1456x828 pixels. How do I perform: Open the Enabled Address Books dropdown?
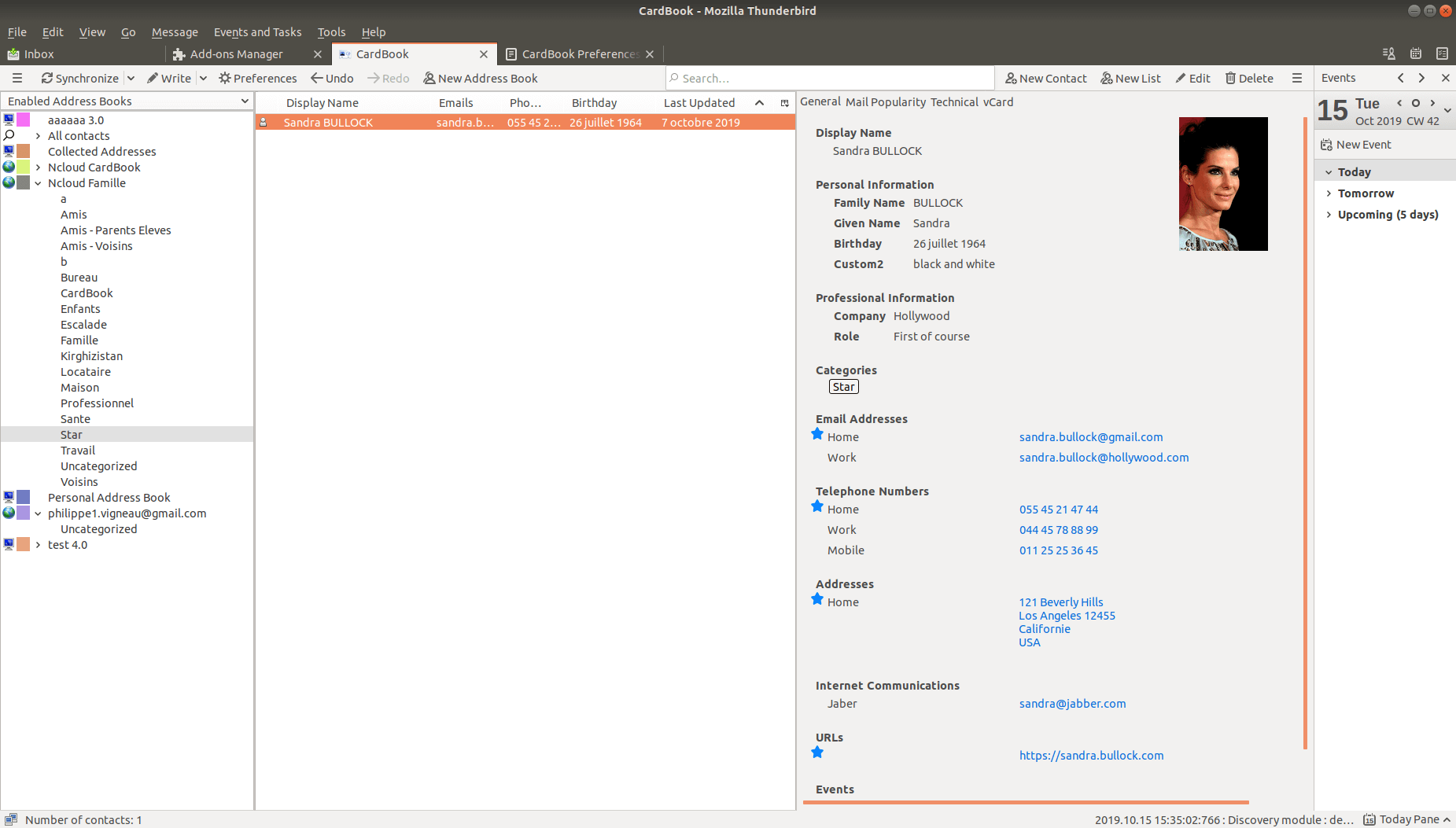click(244, 101)
